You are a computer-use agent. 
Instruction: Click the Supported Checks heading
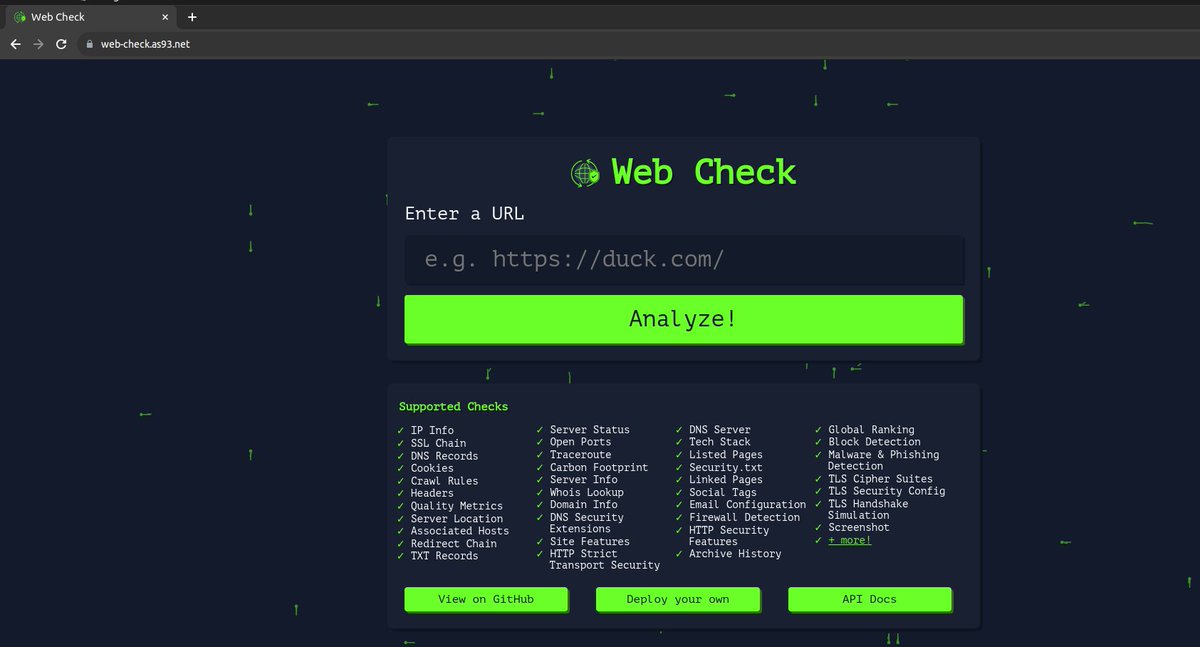[453, 406]
